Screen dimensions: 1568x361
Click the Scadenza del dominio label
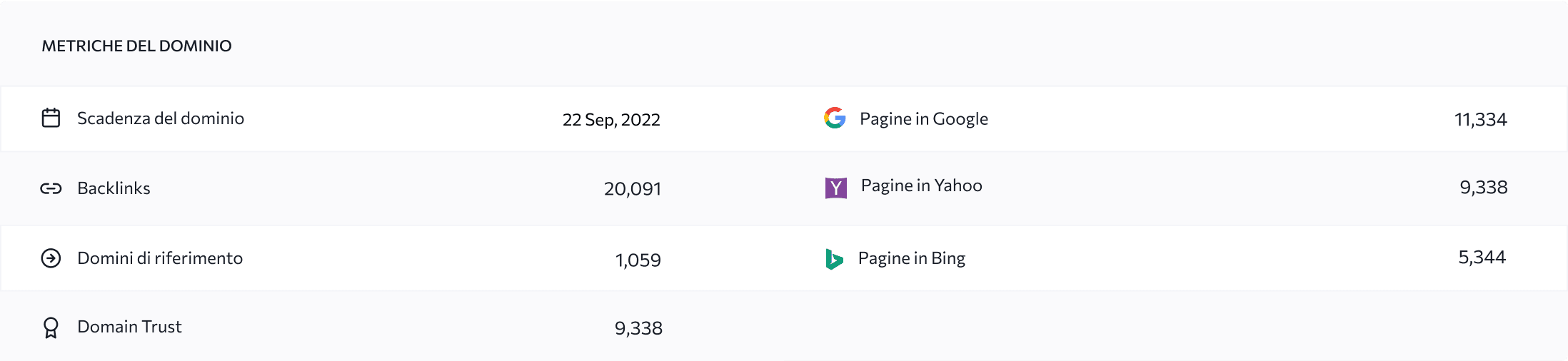pyautogui.click(x=161, y=118)
